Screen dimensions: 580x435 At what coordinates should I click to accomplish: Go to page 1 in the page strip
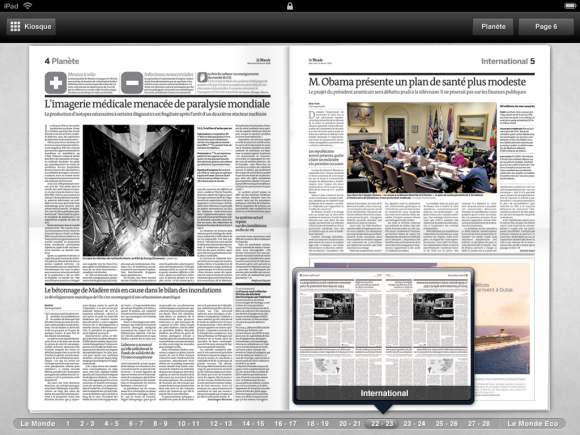[68, 424]
